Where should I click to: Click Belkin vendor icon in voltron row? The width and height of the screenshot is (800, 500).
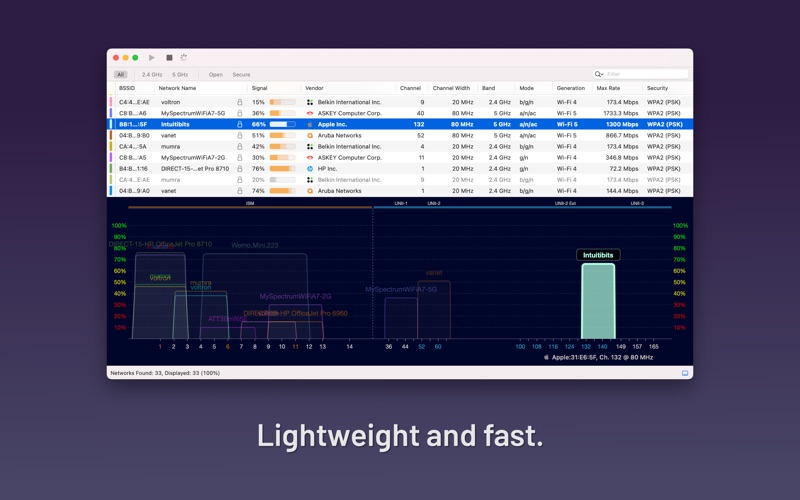[310, 102]
